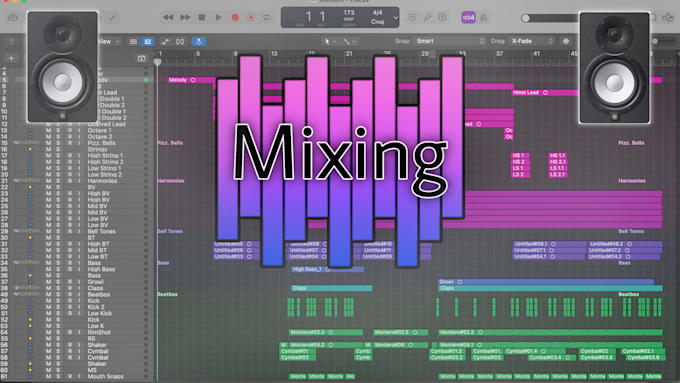This screenshot has width=680, height=383.
Task: Open the Editors pencil icon in control bar
Action: tap(113, 18)
